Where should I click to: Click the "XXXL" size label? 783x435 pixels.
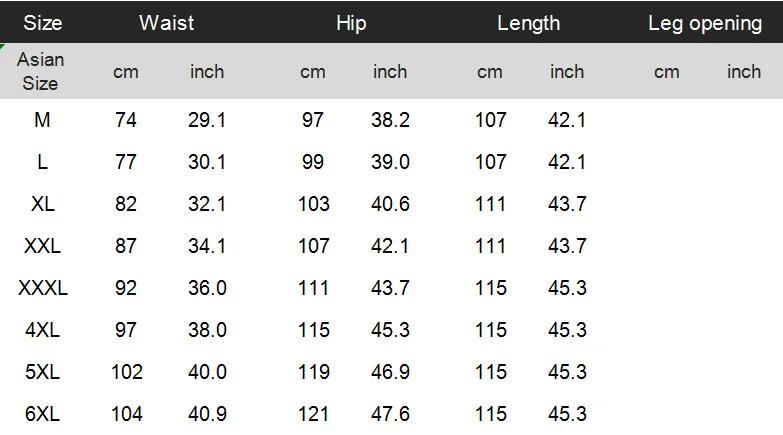point(43,289)
